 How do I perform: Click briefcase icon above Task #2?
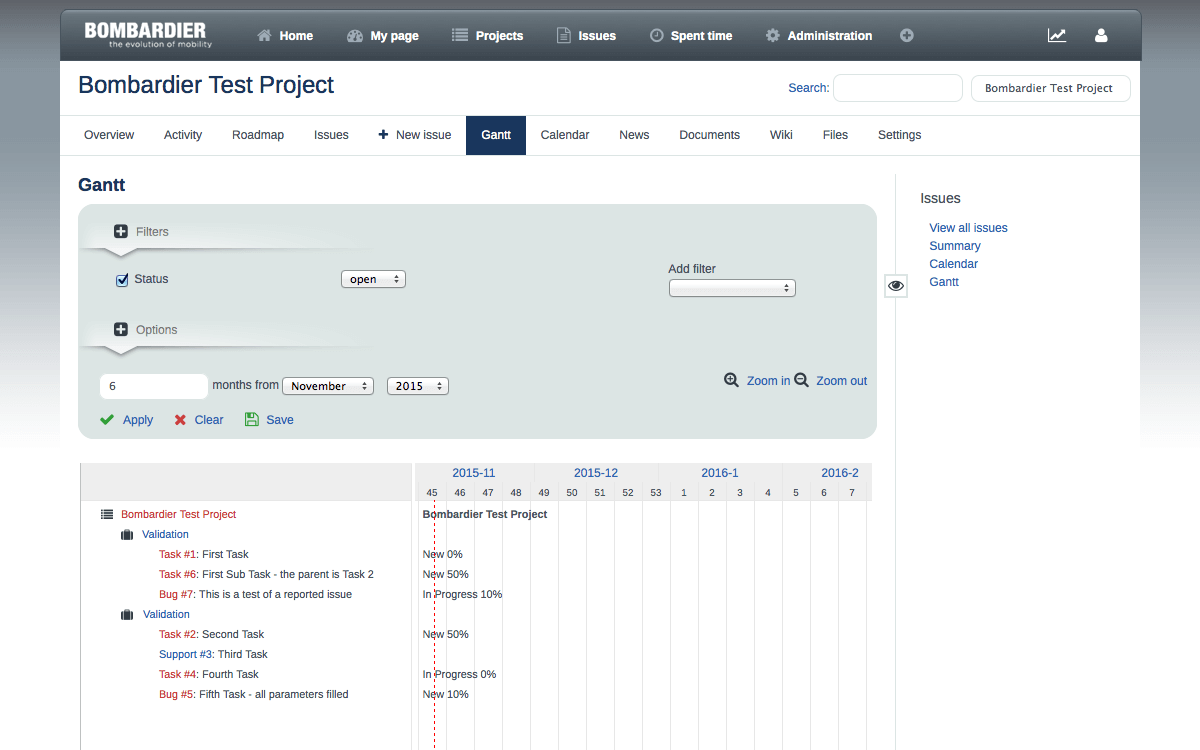[x=127, y=615]
